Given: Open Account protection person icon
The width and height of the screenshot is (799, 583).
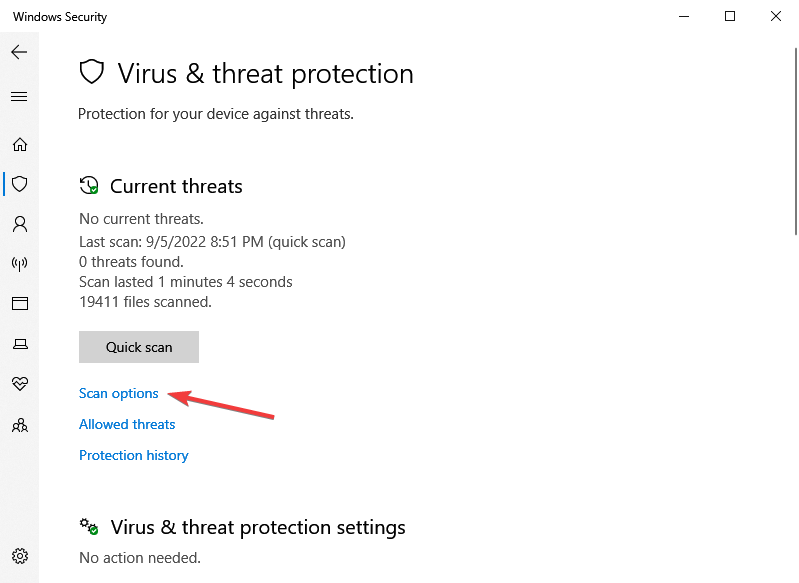Looking at the screenshot, I should point(20,224).
